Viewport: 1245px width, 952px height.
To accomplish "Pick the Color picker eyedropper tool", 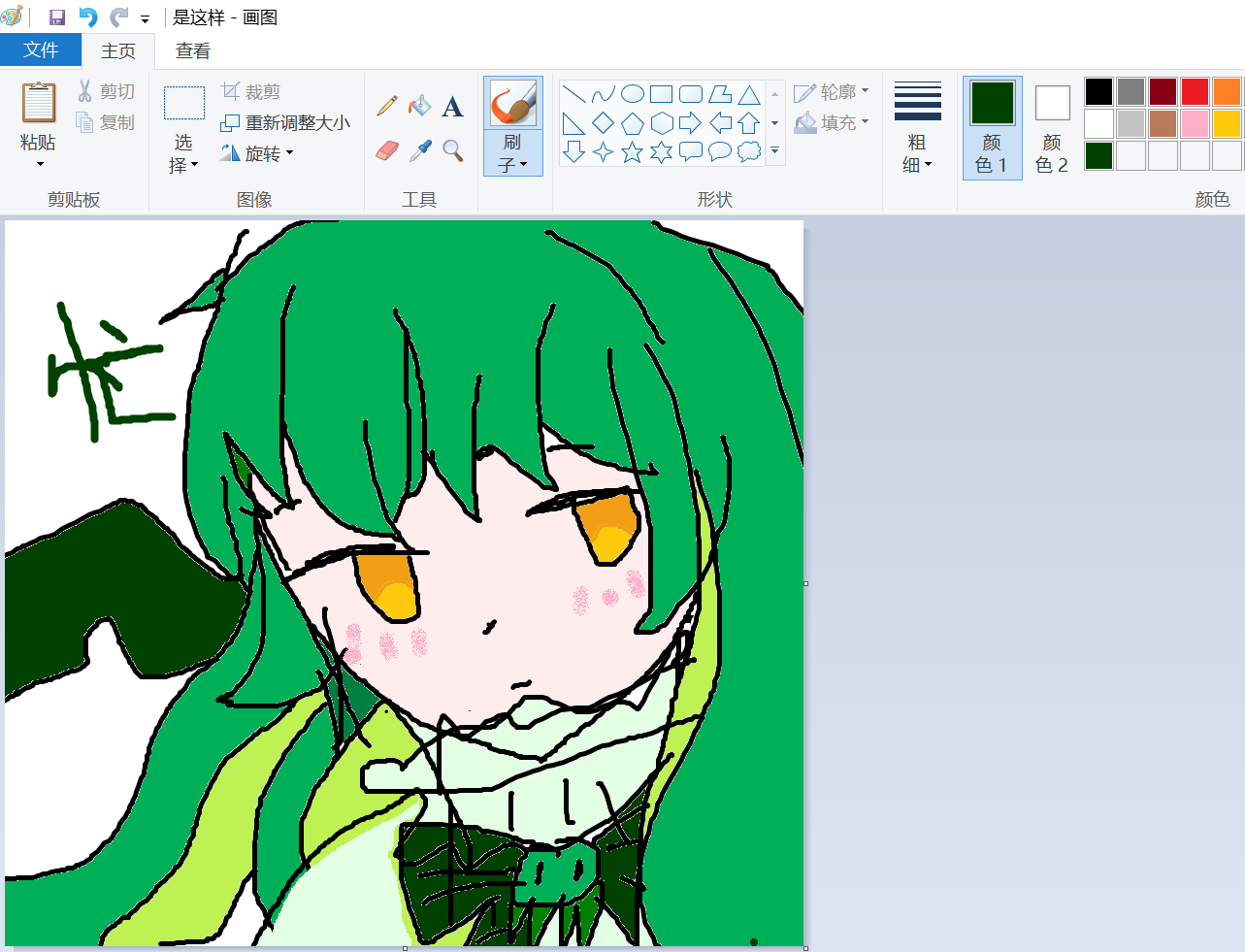I will pos(420,150).
